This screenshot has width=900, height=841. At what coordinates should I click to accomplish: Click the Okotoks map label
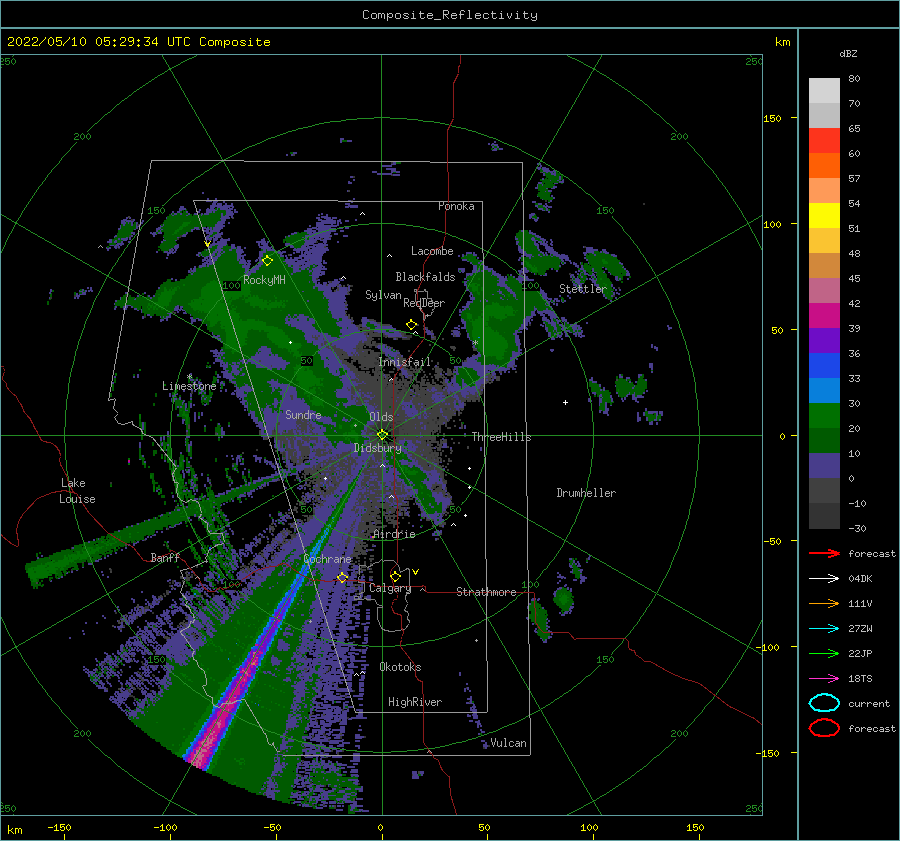coord(400,667)
